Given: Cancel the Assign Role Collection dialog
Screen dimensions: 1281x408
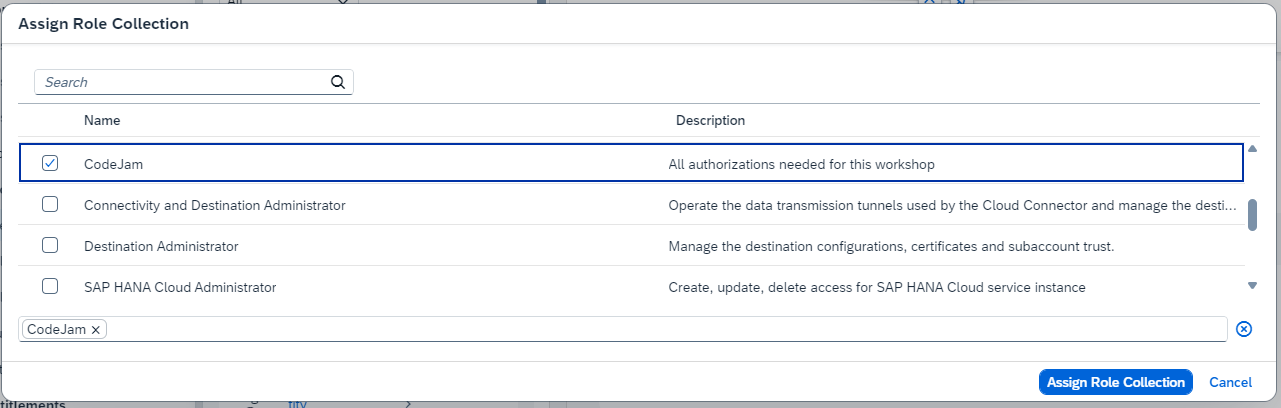Looking at the screenshot, I should tap(1230, 382).
